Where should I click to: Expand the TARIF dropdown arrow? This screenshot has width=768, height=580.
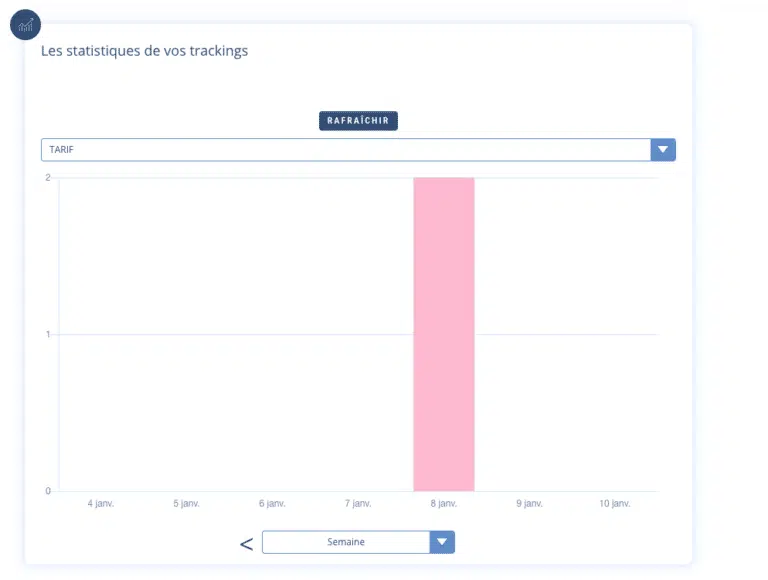[x=663, y=150]
